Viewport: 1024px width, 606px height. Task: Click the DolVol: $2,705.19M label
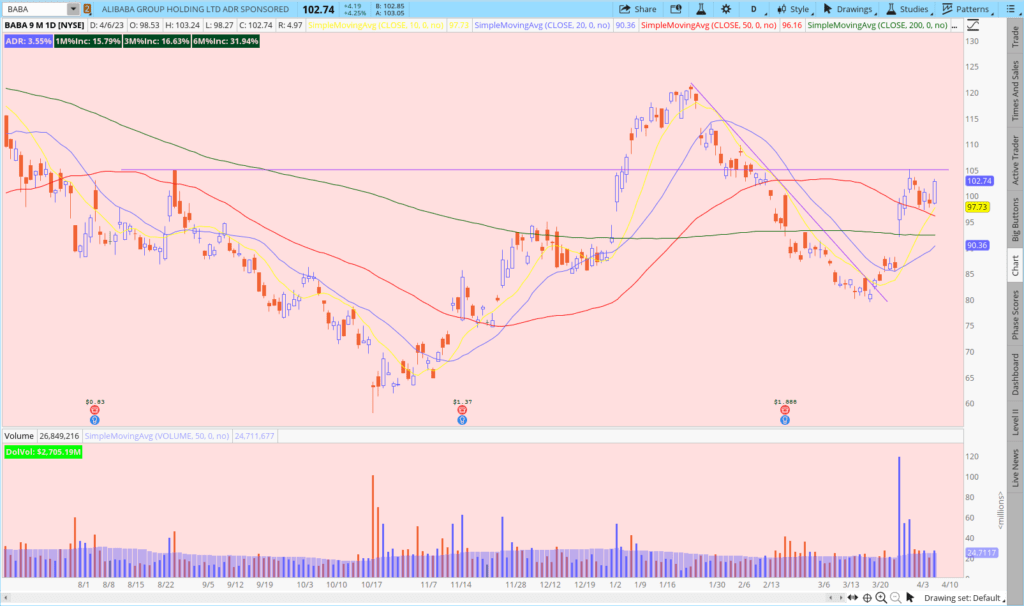[x=43, y=452]
